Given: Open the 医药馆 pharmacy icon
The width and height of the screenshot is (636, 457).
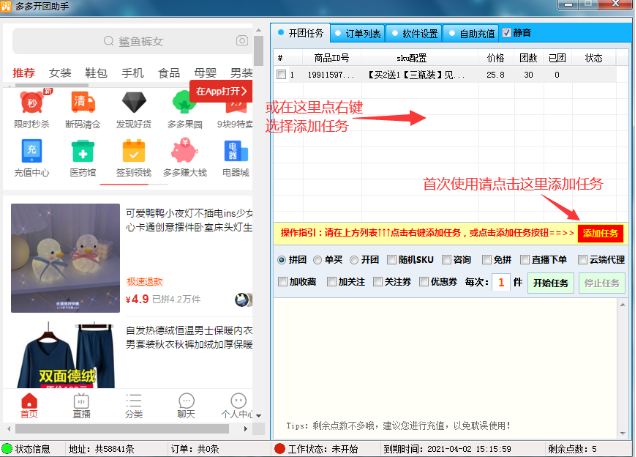Looking at the screenshot, I should [x=83, y=151].
